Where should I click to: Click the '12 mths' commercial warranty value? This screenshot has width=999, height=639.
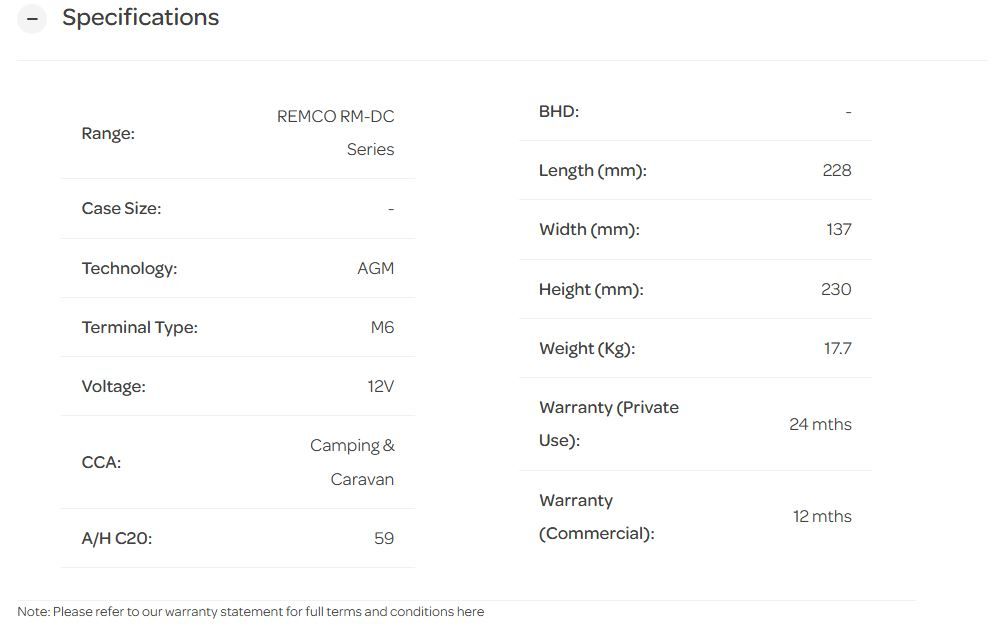point(822,516)
